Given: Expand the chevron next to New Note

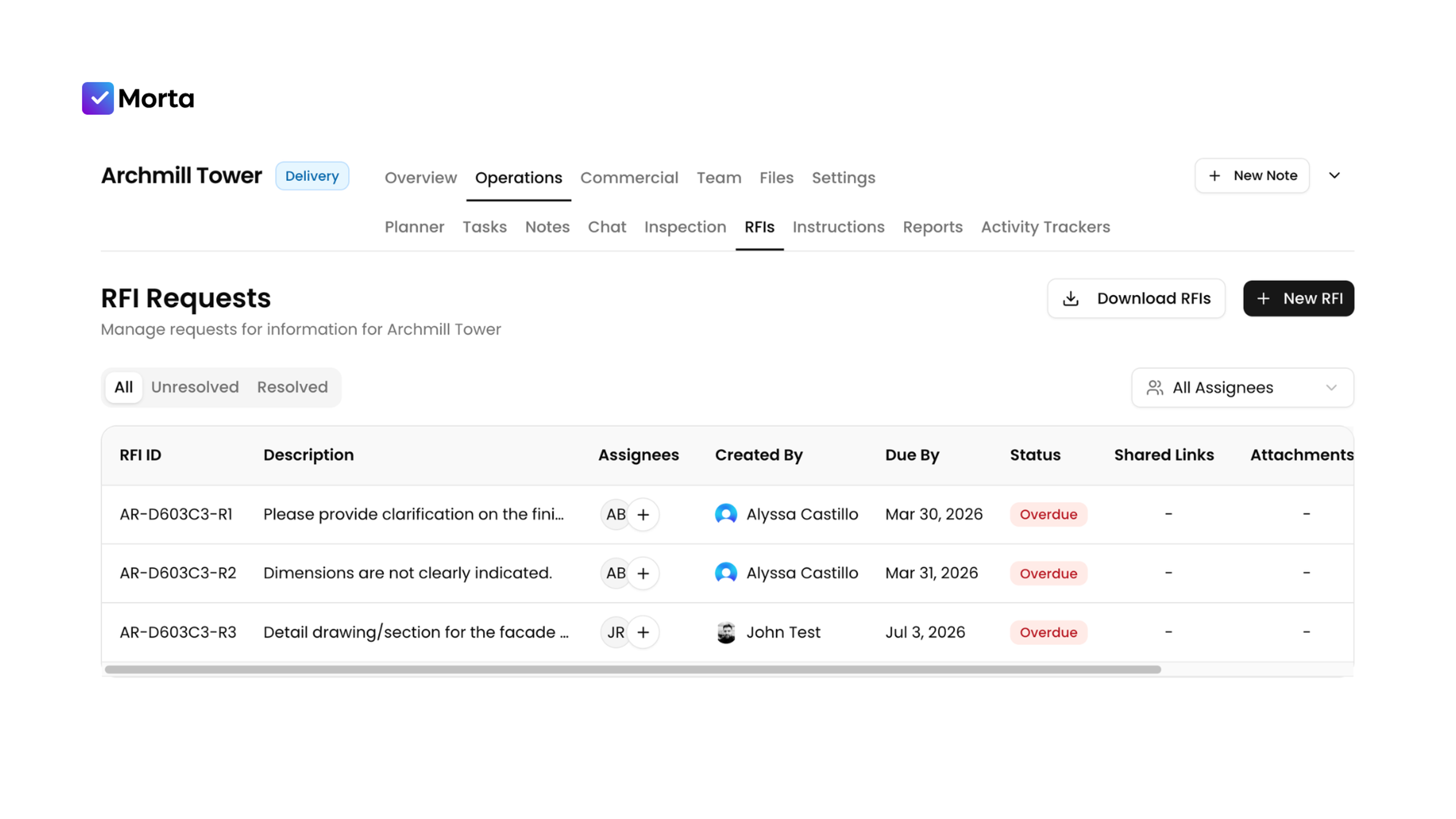Looking at the screenshot, I should [x=1335, y=176].
